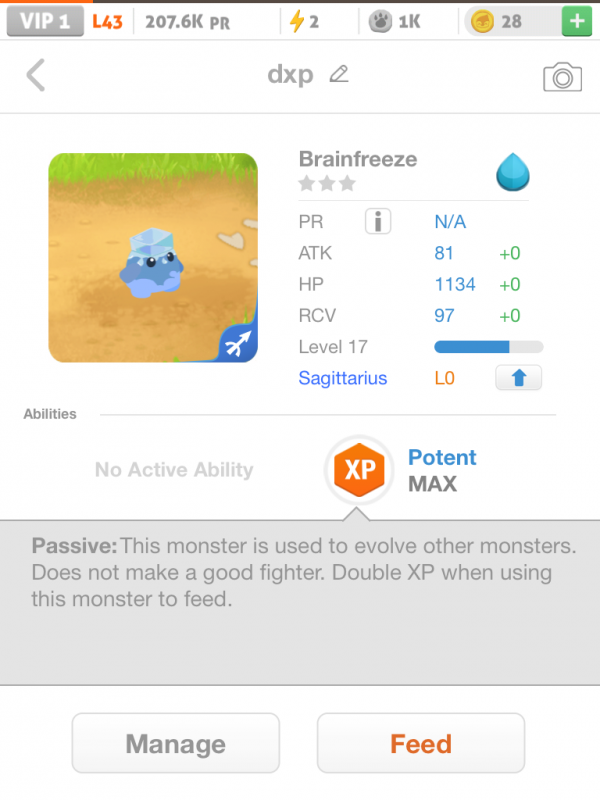
Task: Click the Sagittarius badge on monster image
Action: (238, 343)
